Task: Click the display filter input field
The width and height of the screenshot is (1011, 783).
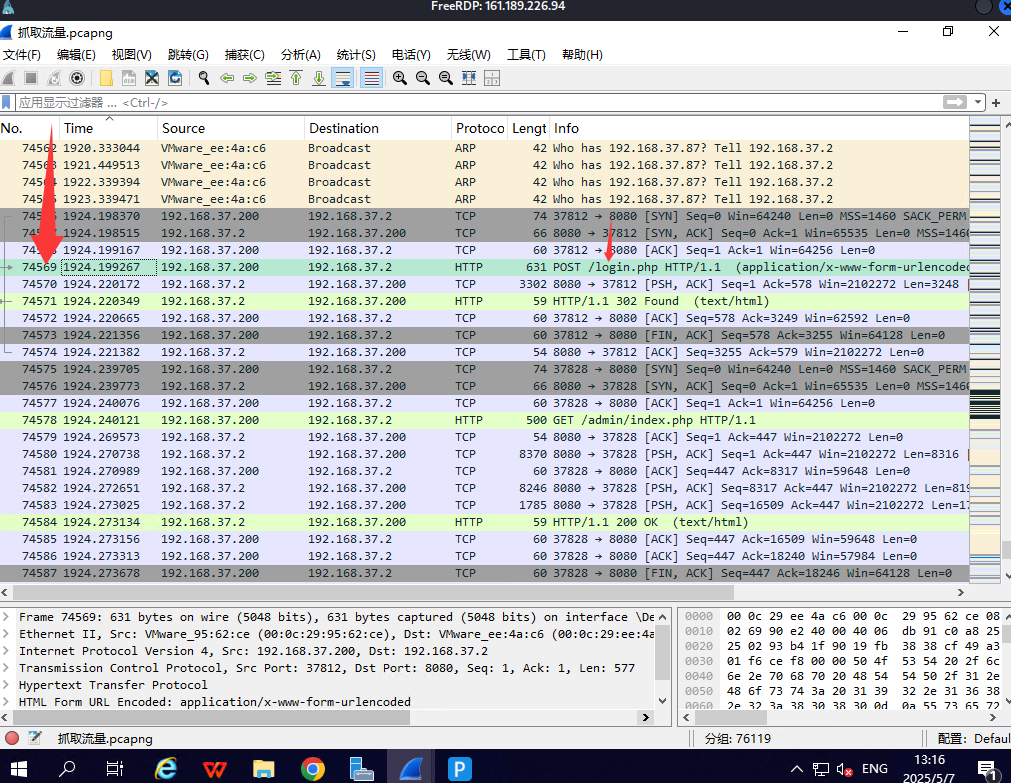Action: click(477, 103)
